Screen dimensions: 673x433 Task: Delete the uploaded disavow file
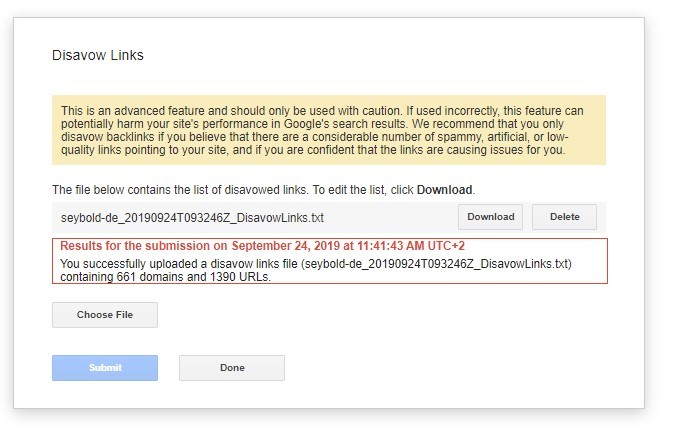coord(564,217)
